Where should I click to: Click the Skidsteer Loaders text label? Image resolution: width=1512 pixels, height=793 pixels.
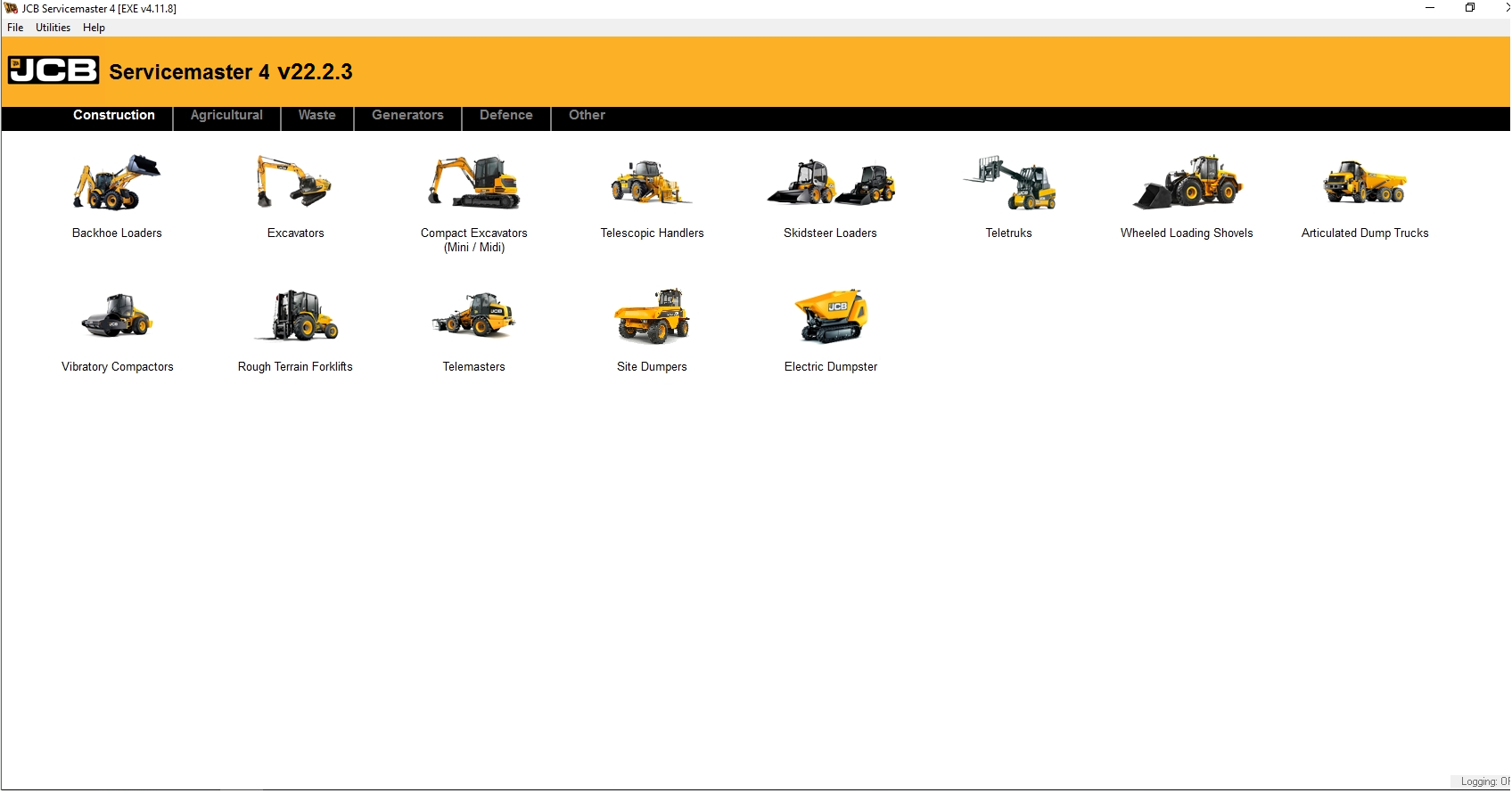point(830,233)
